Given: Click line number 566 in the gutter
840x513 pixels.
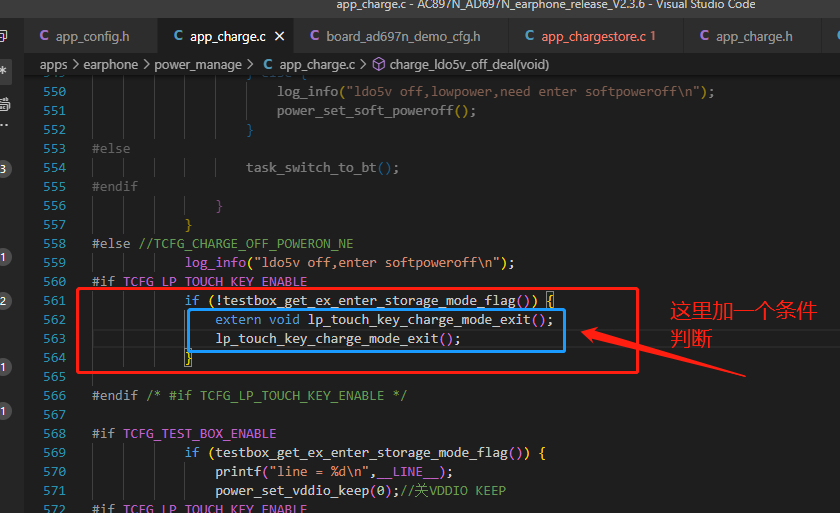Looking at the screenshot, I should pos(55,396).
